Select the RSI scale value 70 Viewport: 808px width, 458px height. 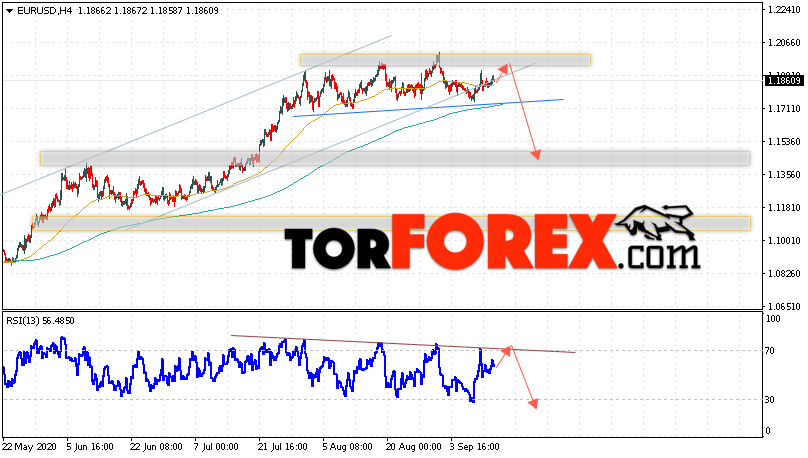[770, 351]
